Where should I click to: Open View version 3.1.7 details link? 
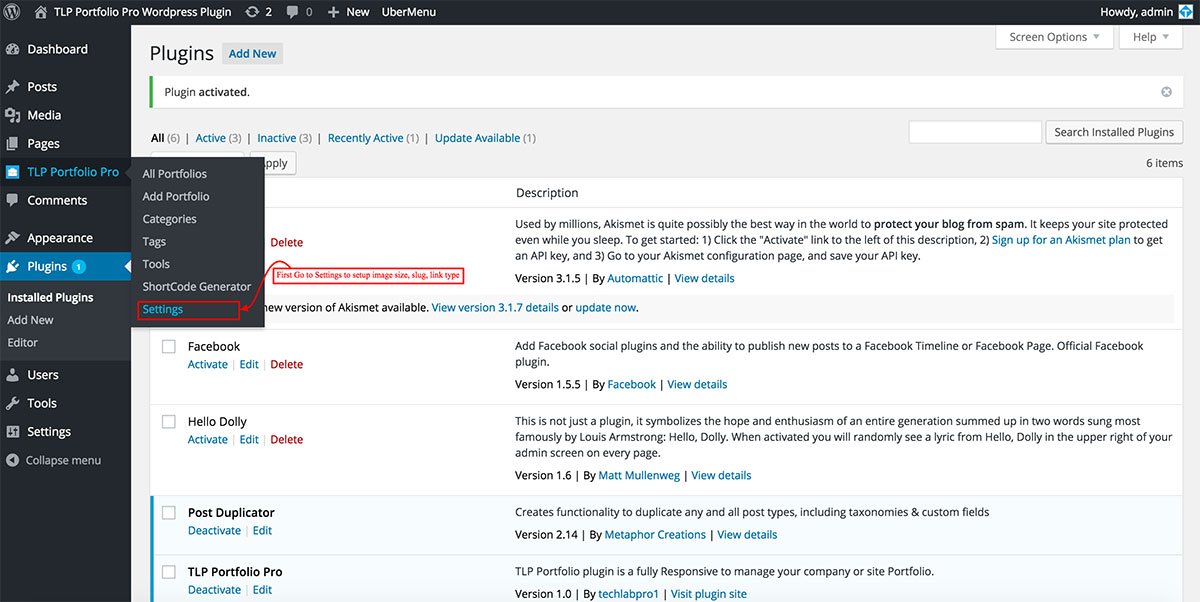(495, 307)
